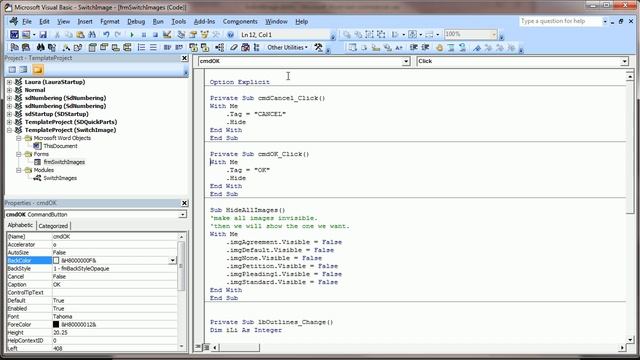This screenshot has height=360, width=640.
Task: Switch to the Categorized properties tab
Action: tap(53, 226)
